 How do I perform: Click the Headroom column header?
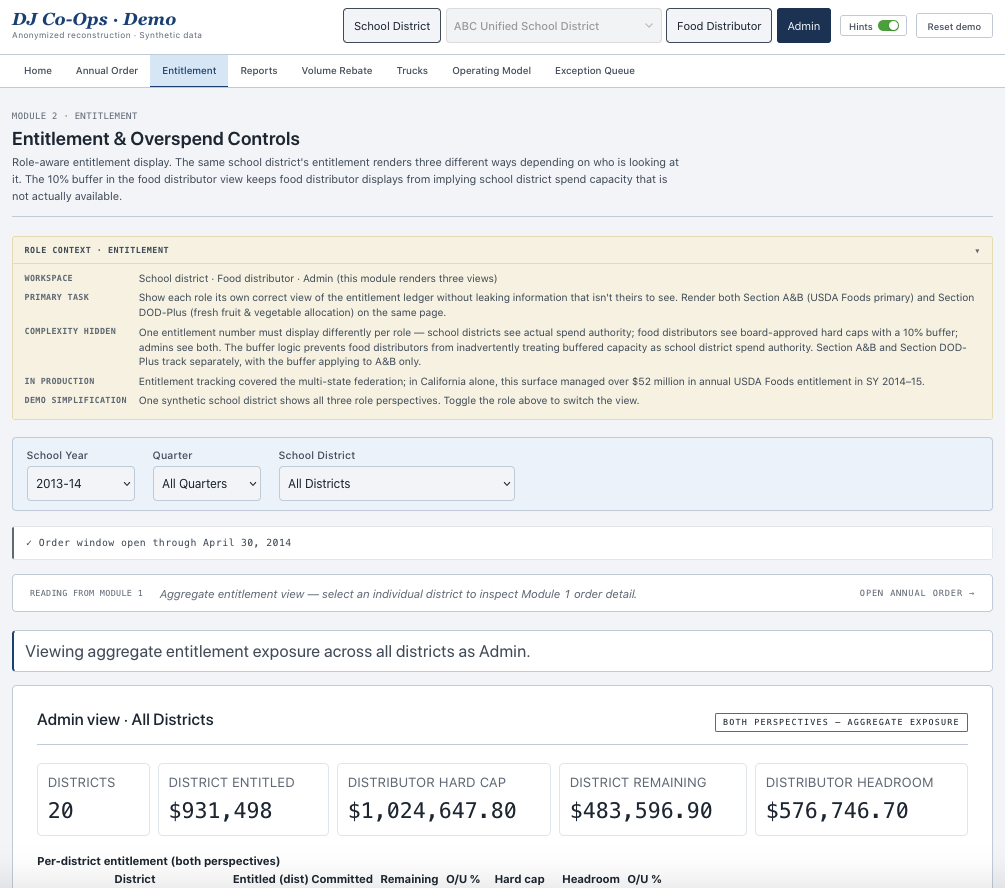pos(591,879)
